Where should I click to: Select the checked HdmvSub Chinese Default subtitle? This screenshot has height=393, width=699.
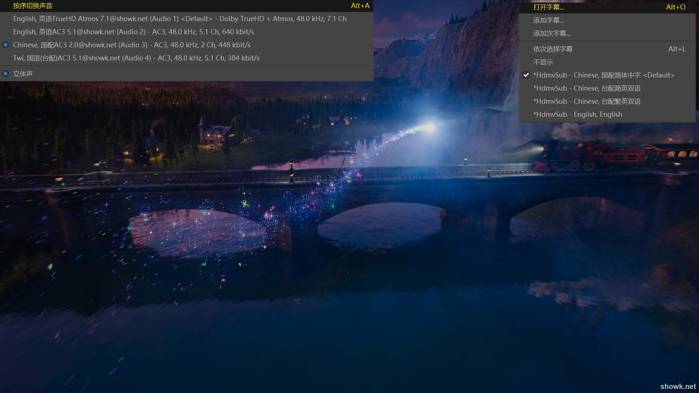pyautogui.click(x=607, y=75)
